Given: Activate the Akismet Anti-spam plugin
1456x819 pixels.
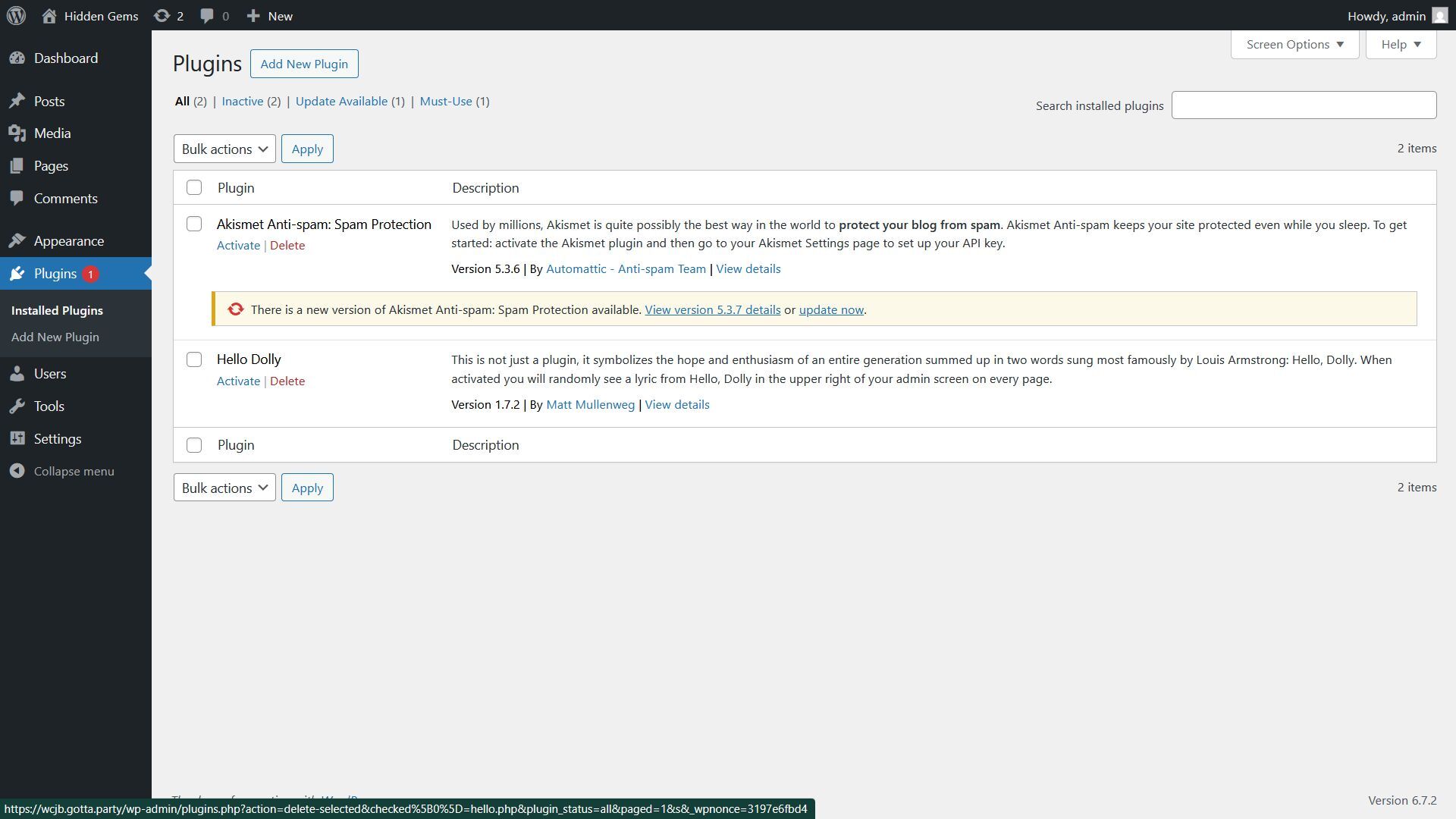Looking at the screenshot, I should (238, 245).
